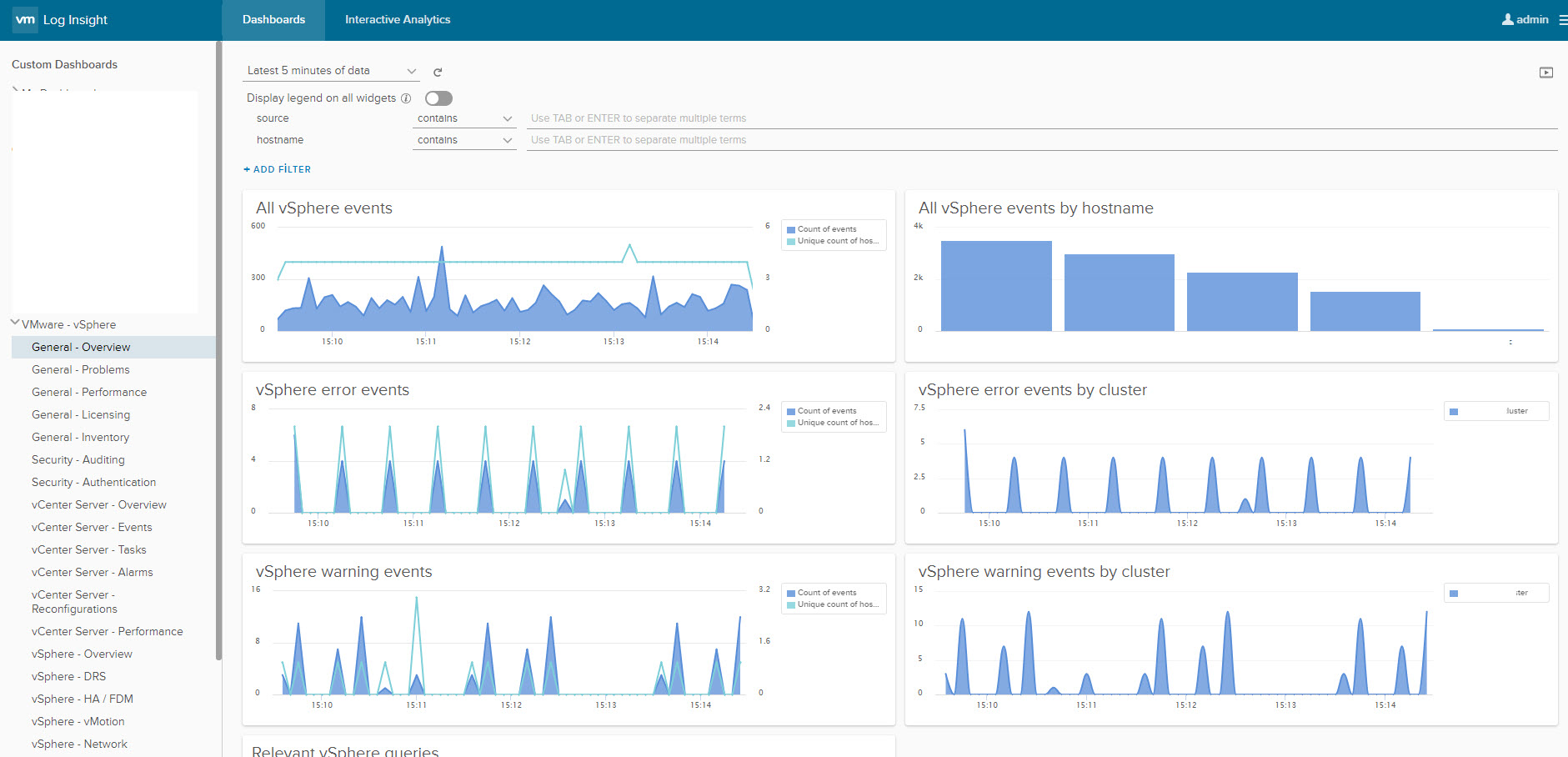This screenshot has width=1568, height=757.
Task: Click the info icon beside Display legend
Action: 406,98
